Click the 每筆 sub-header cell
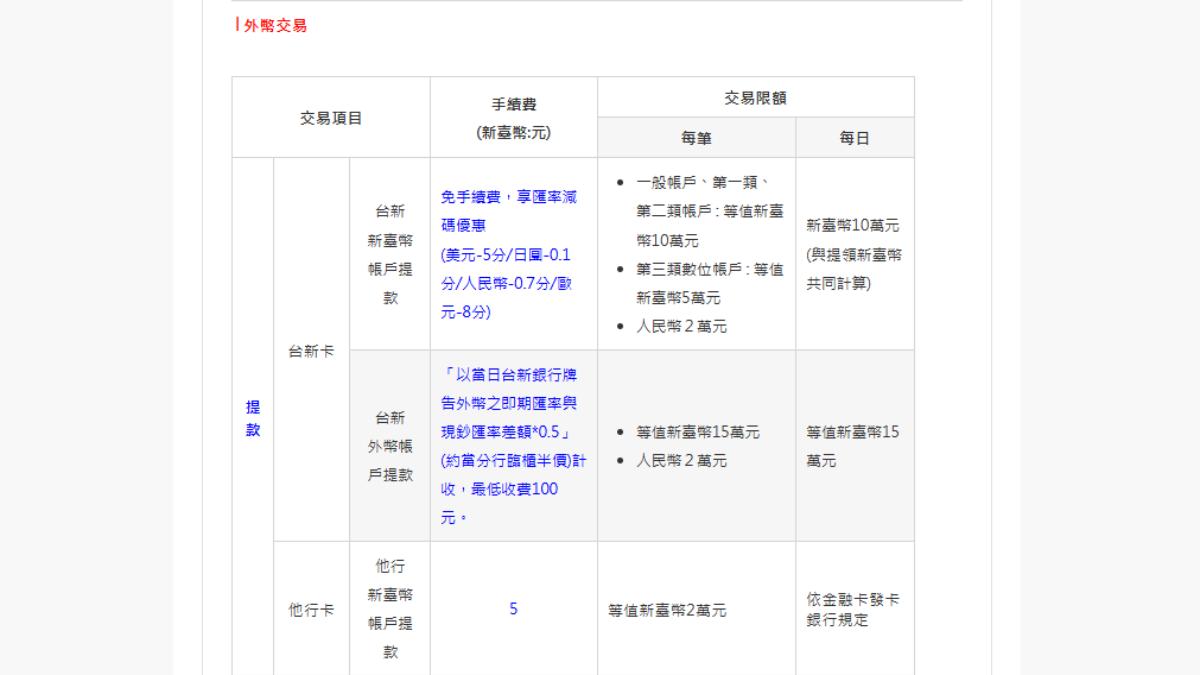 (697, 138)
